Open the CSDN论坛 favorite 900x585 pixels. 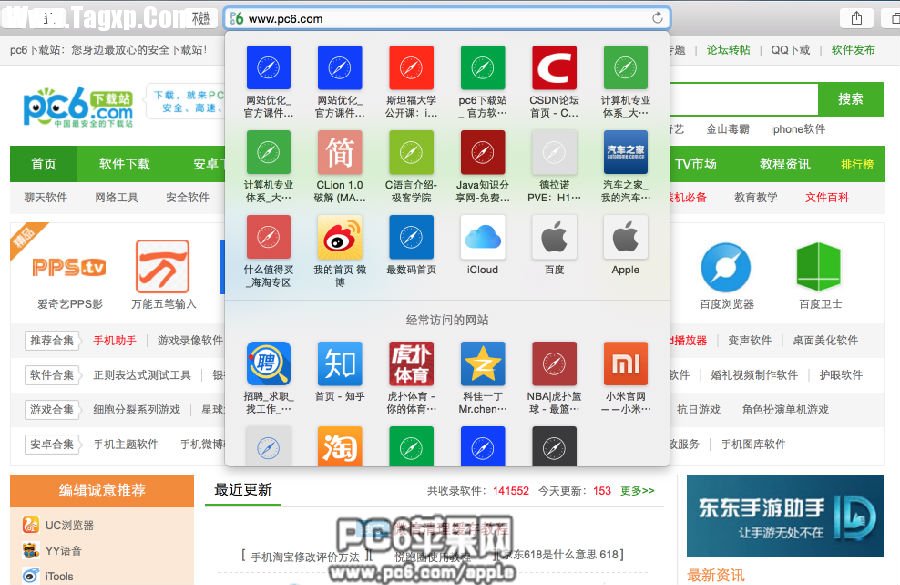554,68
